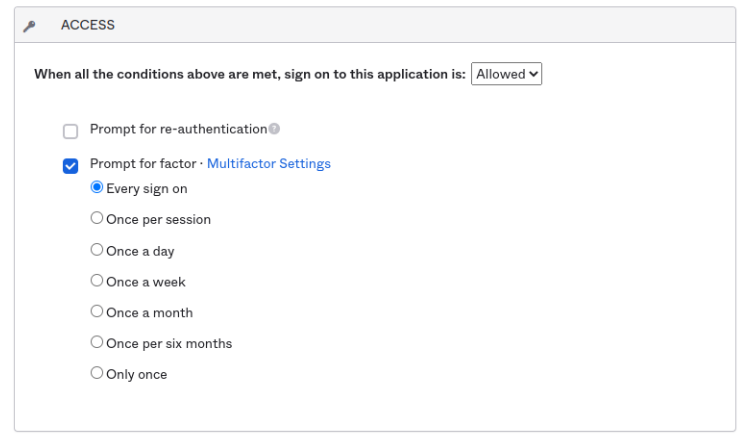The image size is (747, 441).
Task: Click the key icon in the ACCESS header
Action: pos(30,25)
